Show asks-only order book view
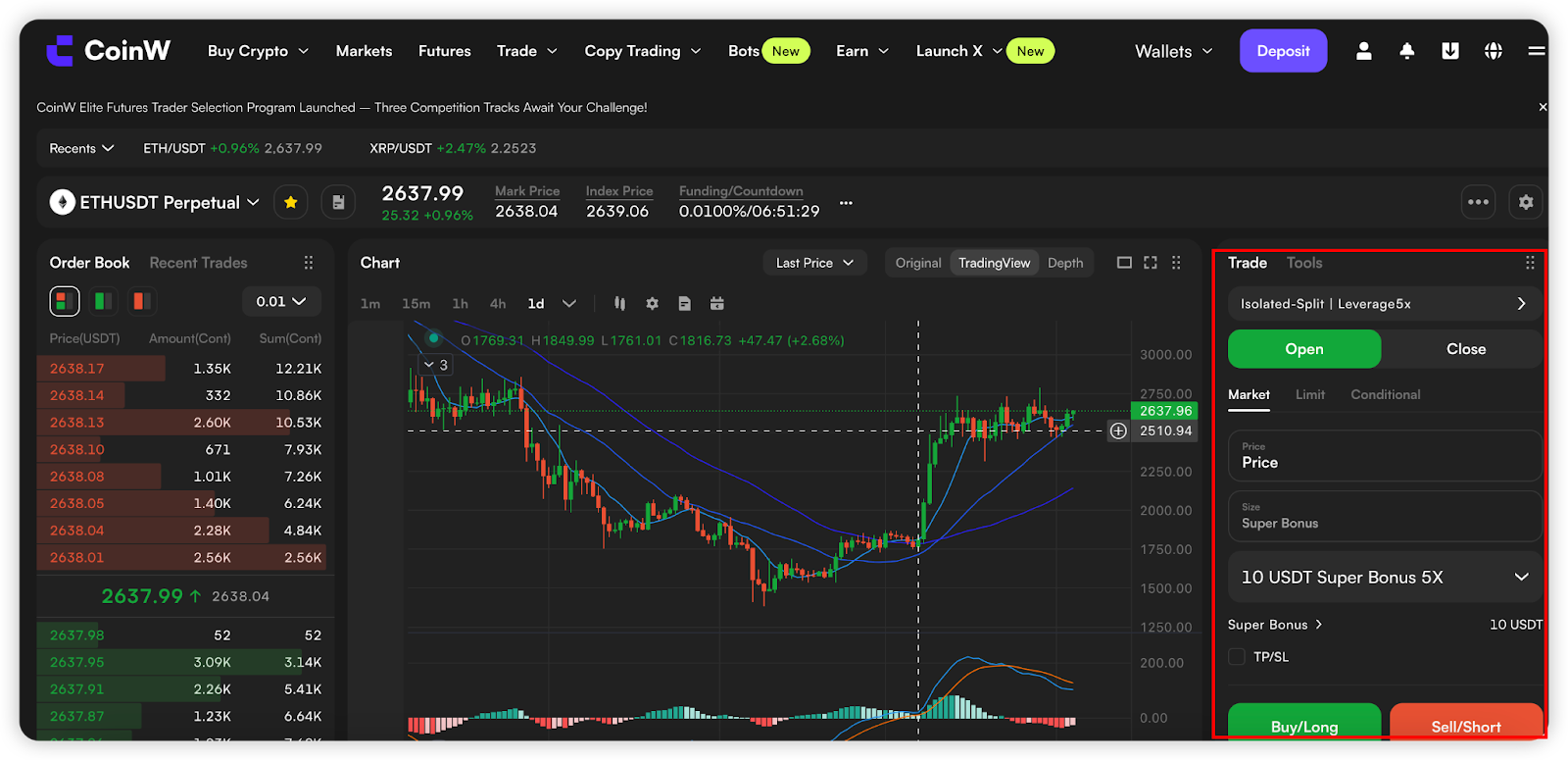Screen dimensions: 1568x760 click(142, 301)
